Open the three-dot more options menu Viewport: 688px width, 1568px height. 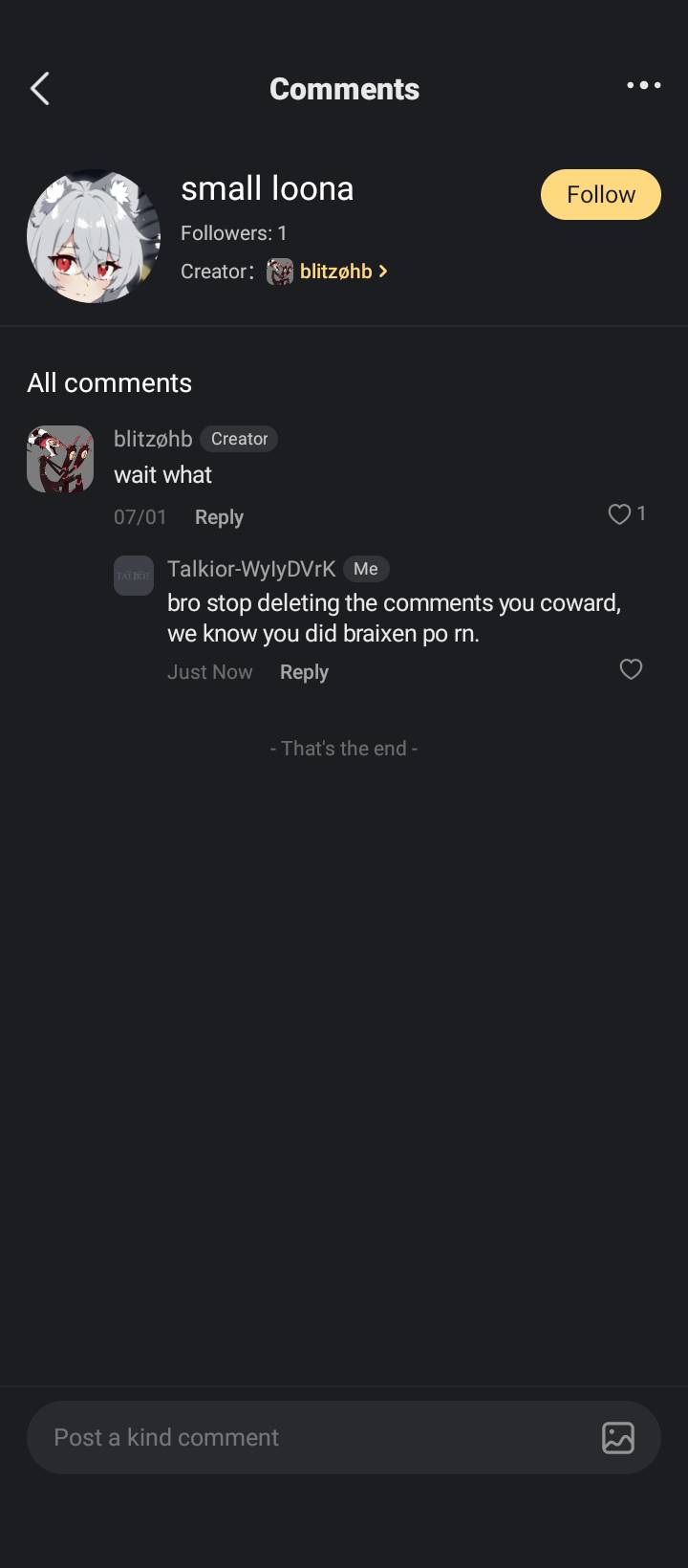point(643,85)
